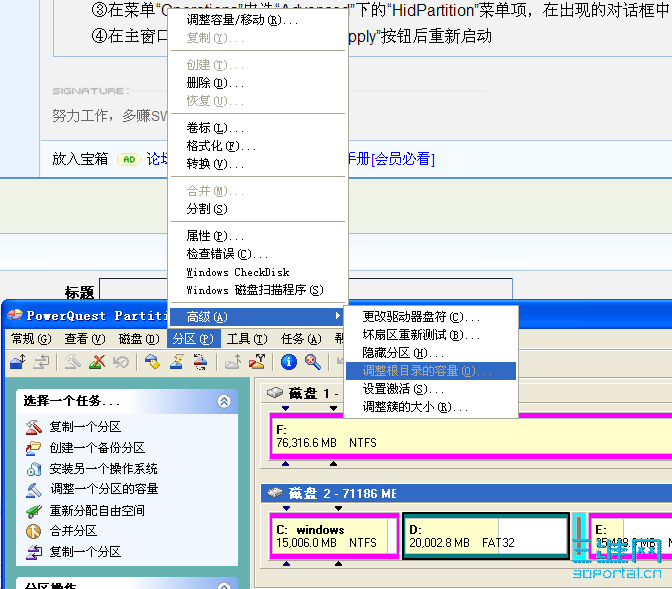Select the F: 76,316.6 MB NTFS partition

(x=471, y=436)
